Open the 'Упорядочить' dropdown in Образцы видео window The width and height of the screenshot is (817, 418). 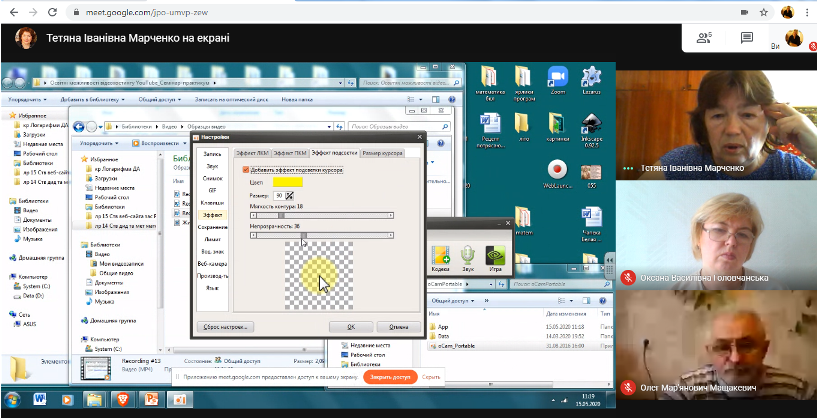pyautogui.click(x=99, y=143)
